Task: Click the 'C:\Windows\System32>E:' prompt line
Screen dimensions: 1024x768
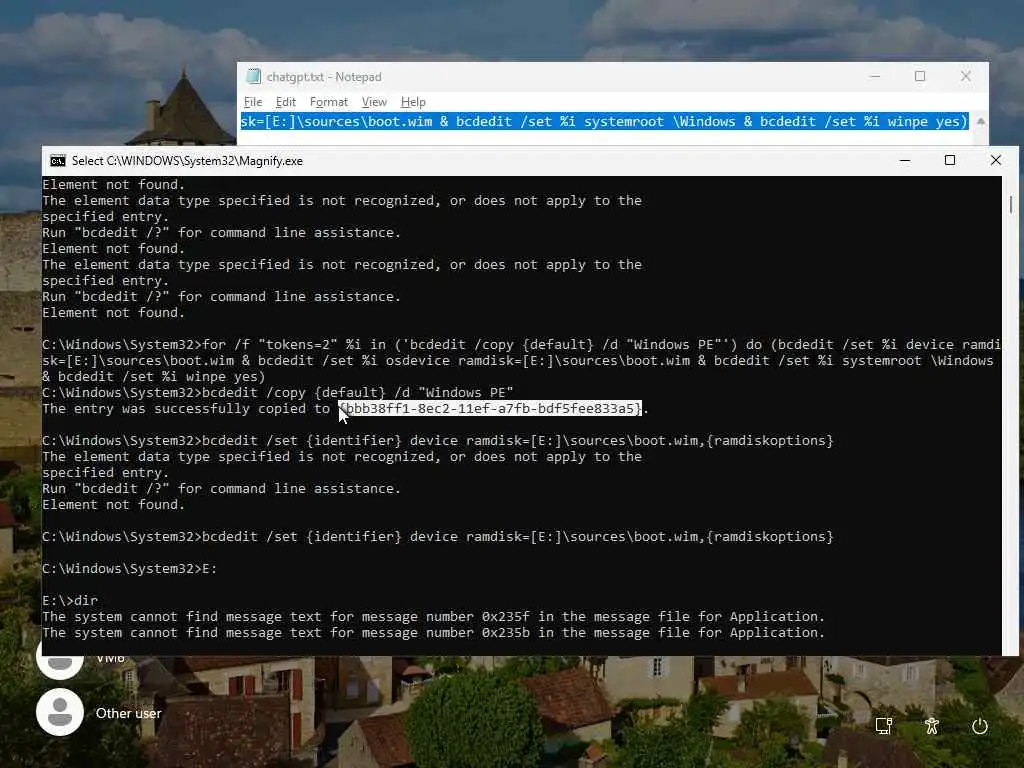Action: [129, 568]
